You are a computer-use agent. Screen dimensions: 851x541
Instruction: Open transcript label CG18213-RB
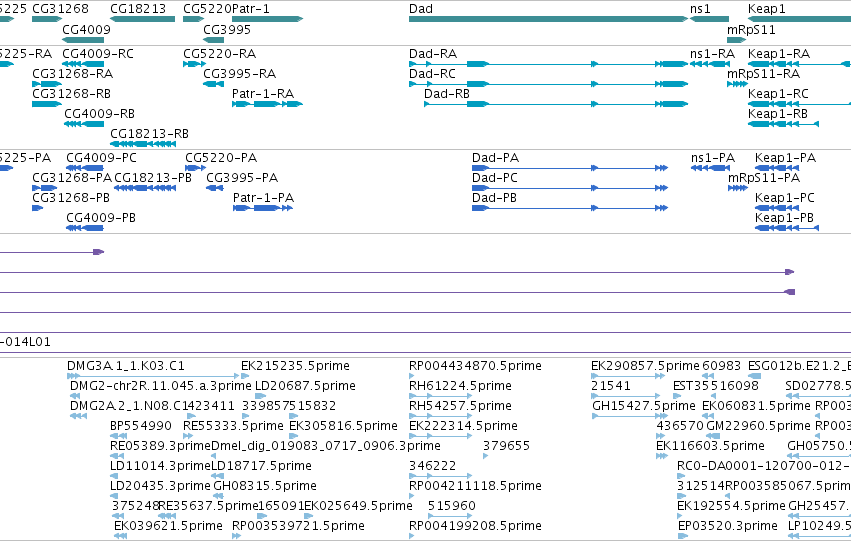pyautogui.click(x=149, y=134)
